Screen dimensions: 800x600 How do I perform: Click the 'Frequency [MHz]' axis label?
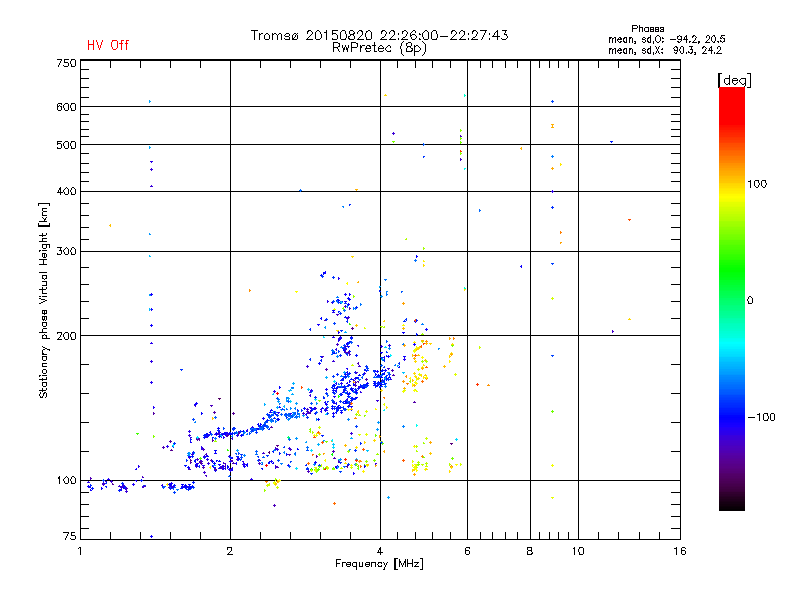click(379, 564)
